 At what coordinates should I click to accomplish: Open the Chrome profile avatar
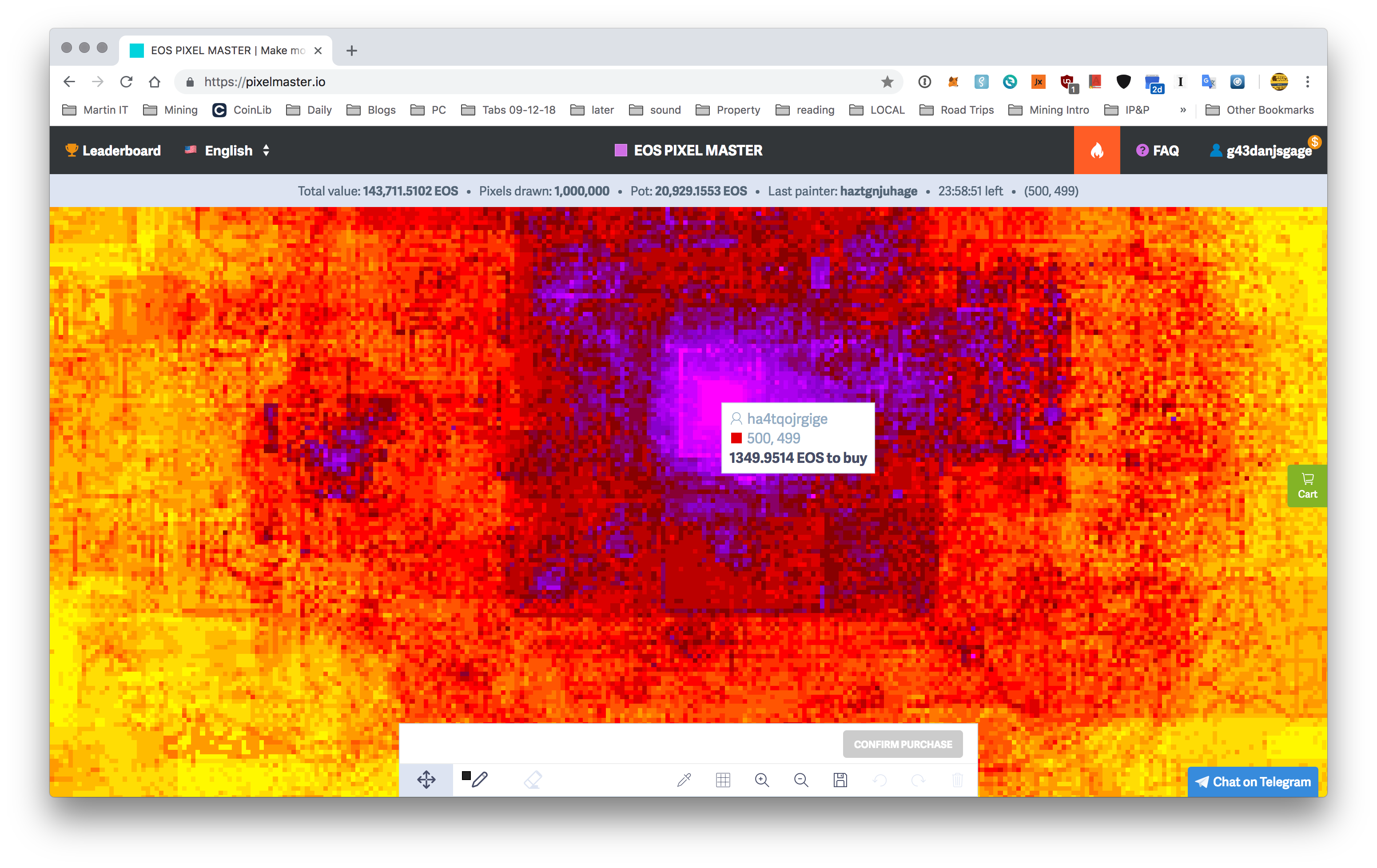tap(1279, 82)
